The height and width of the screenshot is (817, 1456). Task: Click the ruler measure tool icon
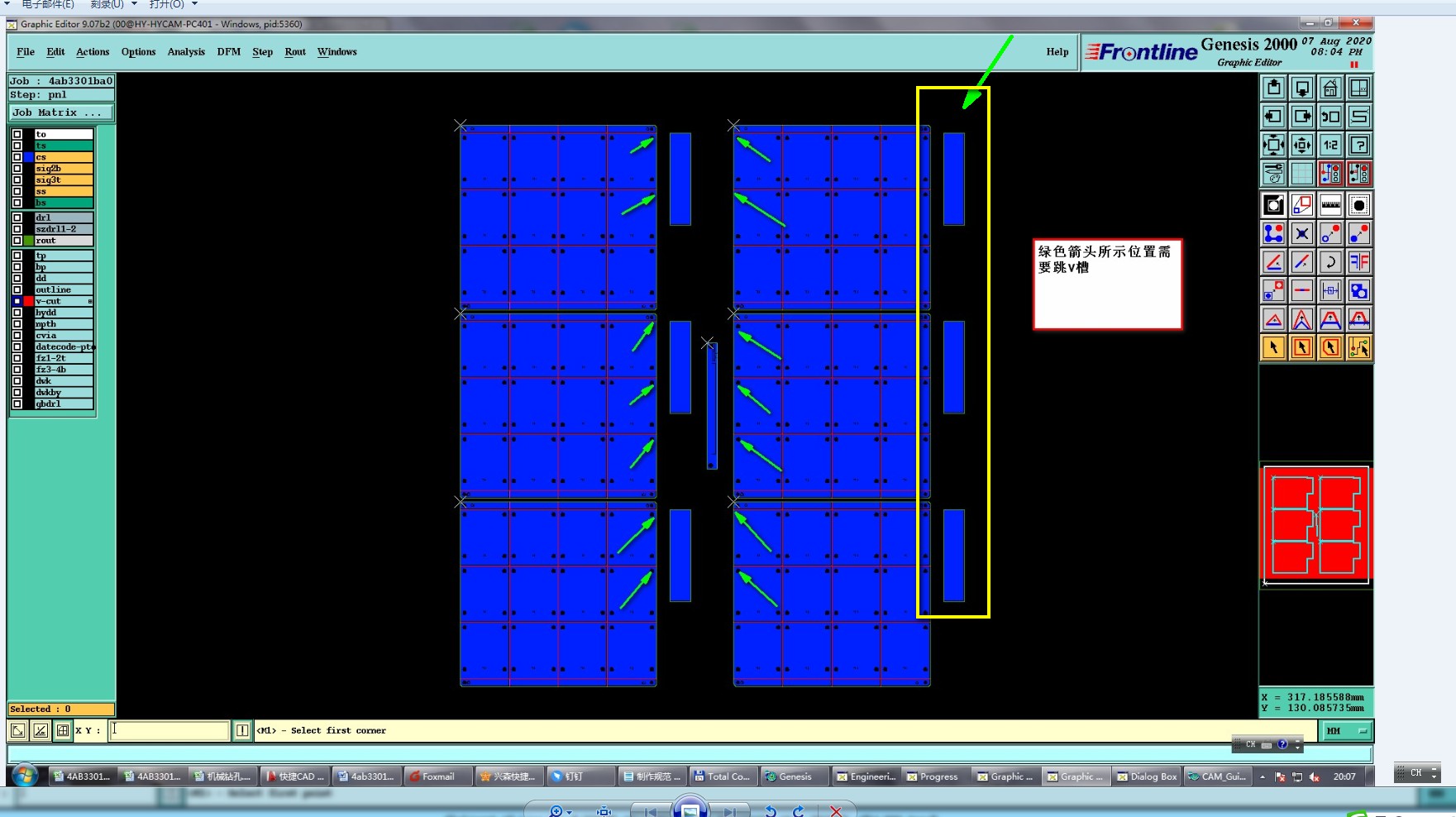[1330, 205]
